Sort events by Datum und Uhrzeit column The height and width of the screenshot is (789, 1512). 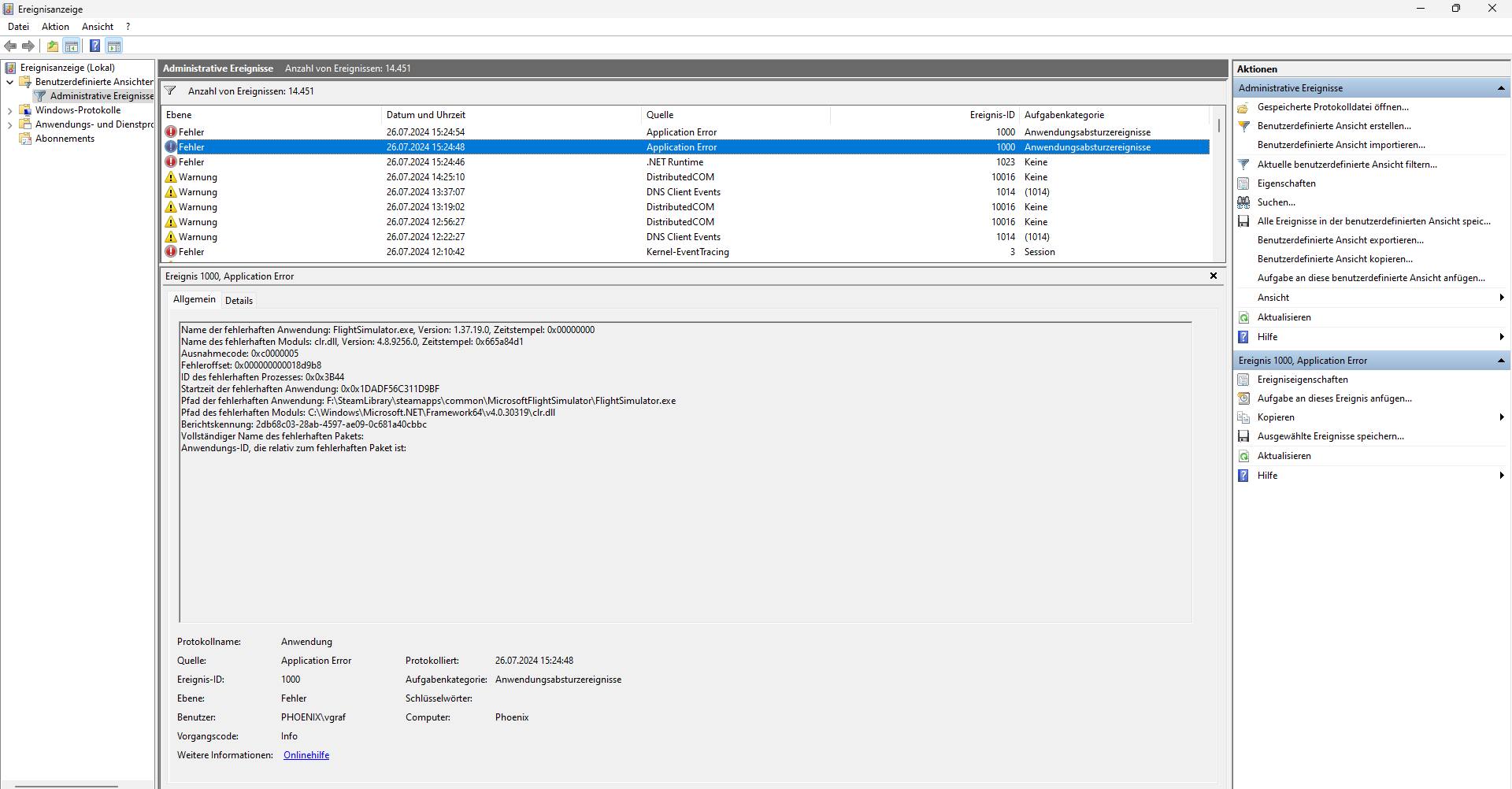[512, 115]
